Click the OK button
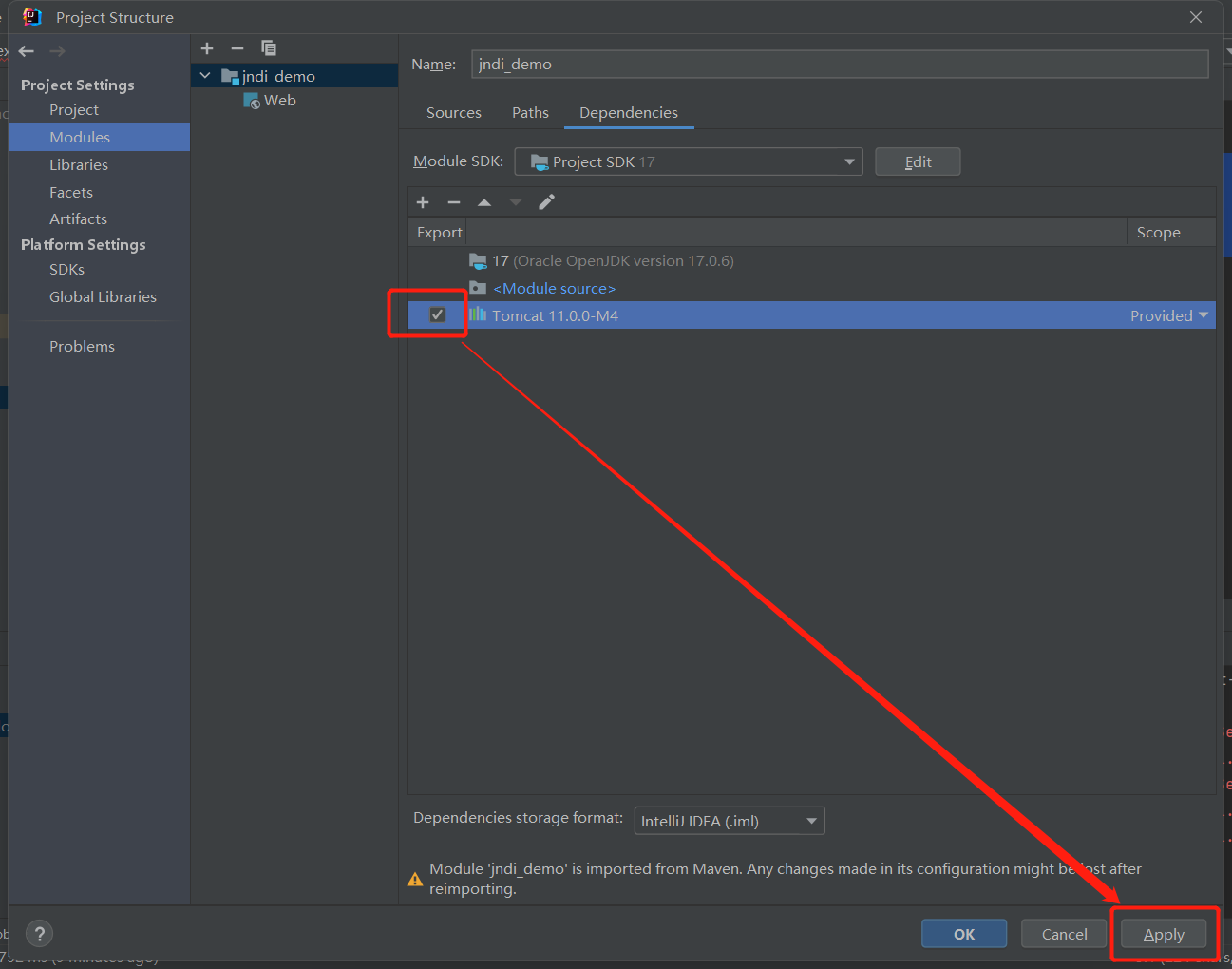 click(964, 934)
